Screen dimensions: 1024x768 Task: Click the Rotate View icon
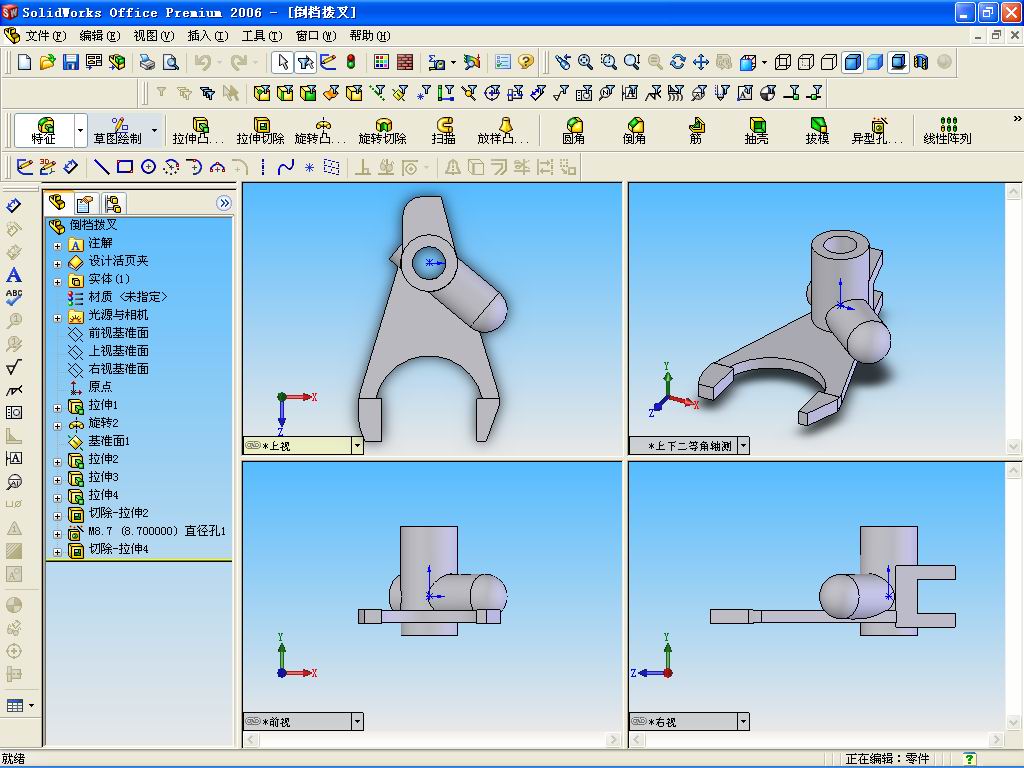click(x=678, y=62)
